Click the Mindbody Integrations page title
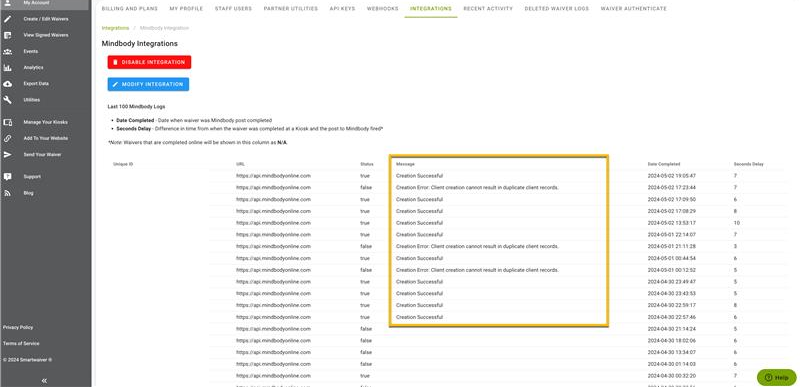The image size is (800, 387). point(140,44)
